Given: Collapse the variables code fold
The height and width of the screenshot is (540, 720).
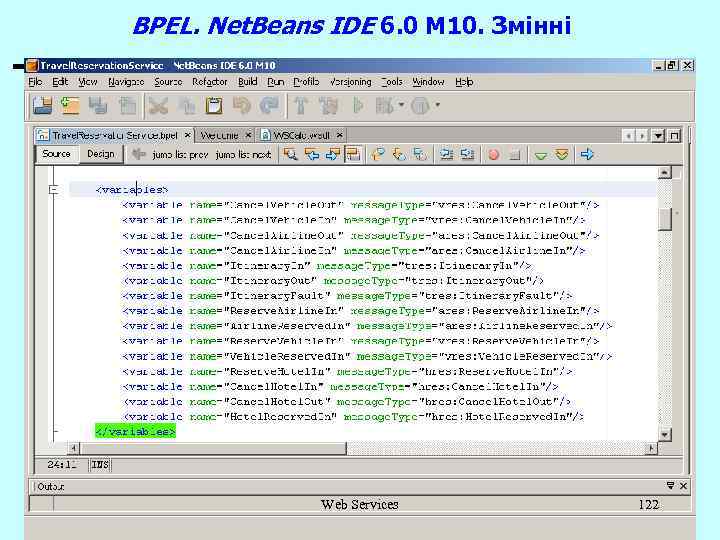Looking at the screenshot, I should [53, 189].
